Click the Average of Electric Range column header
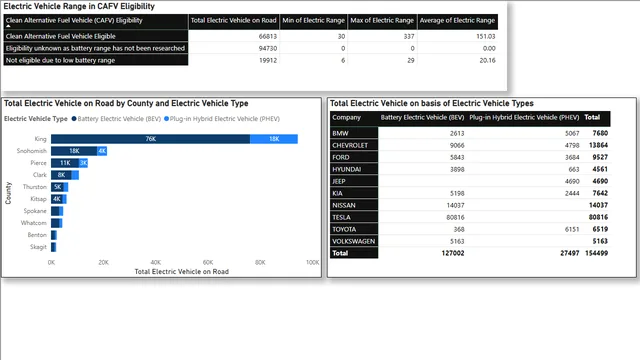 [x=457, y=21]
